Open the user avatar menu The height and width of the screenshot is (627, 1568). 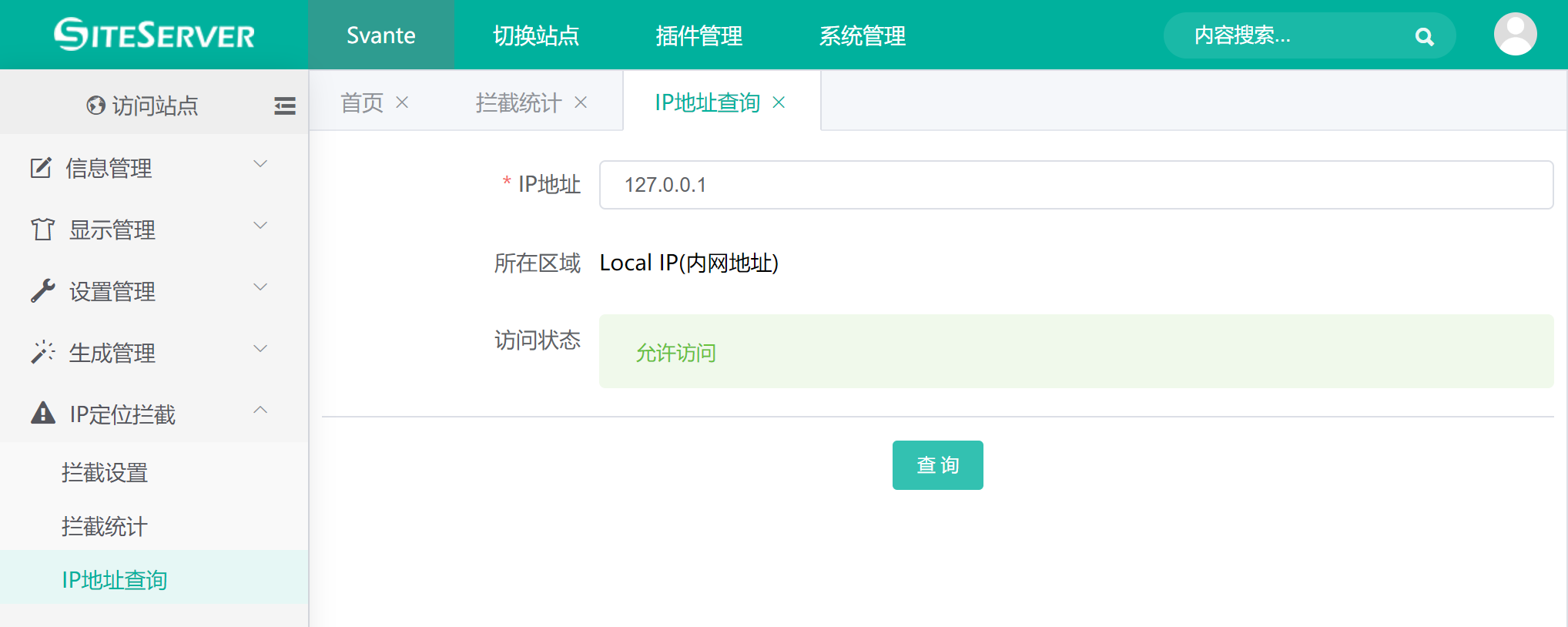click(x=1515, y=35)
